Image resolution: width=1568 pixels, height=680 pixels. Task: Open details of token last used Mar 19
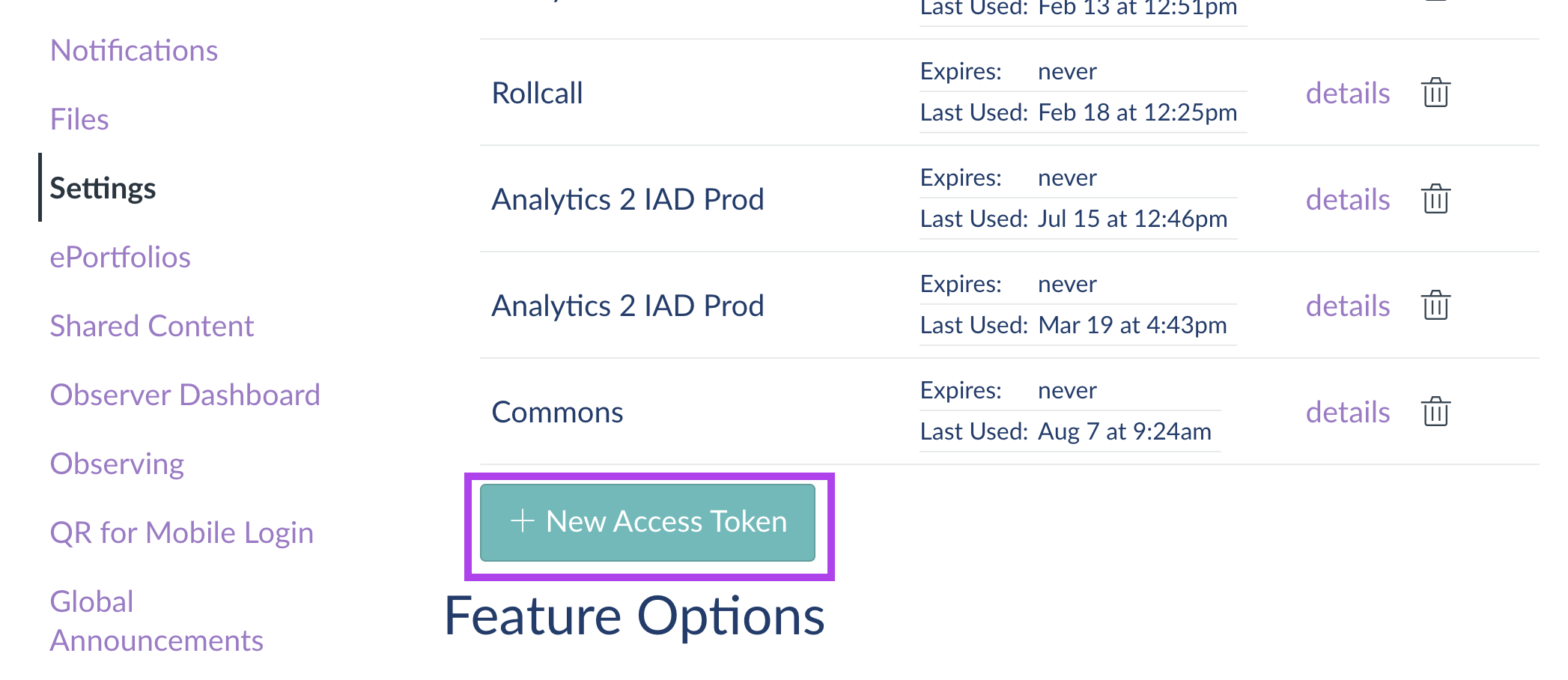click(x=1348, y=306)
